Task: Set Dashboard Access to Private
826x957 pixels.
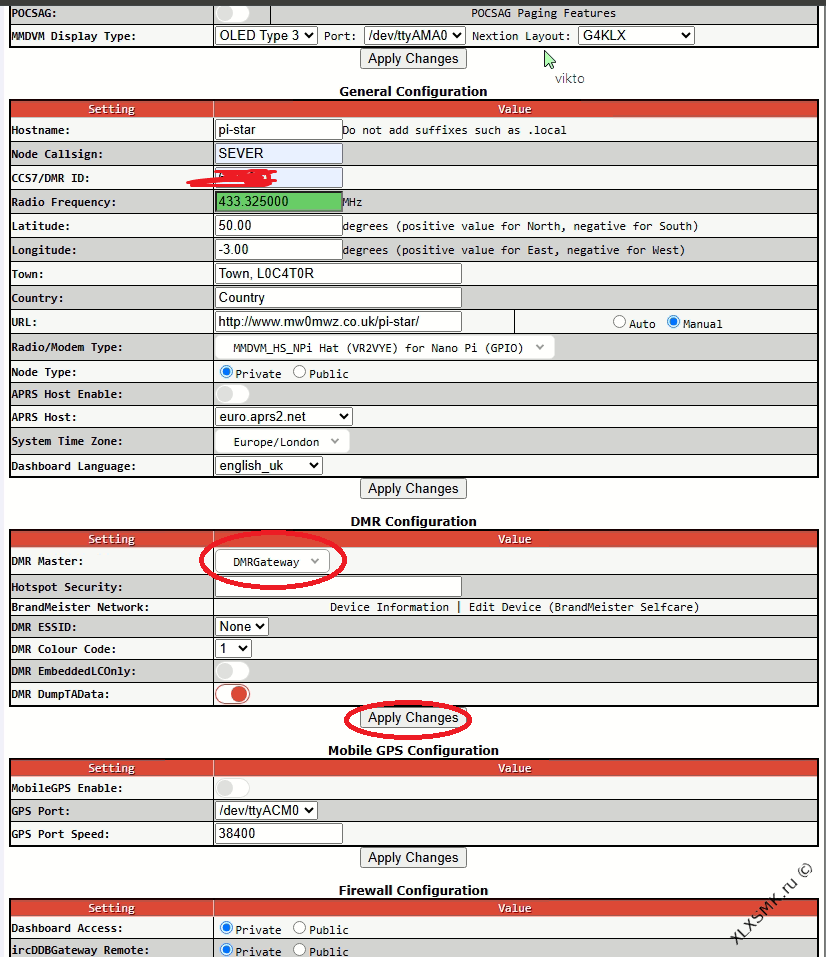Action: 226,928
